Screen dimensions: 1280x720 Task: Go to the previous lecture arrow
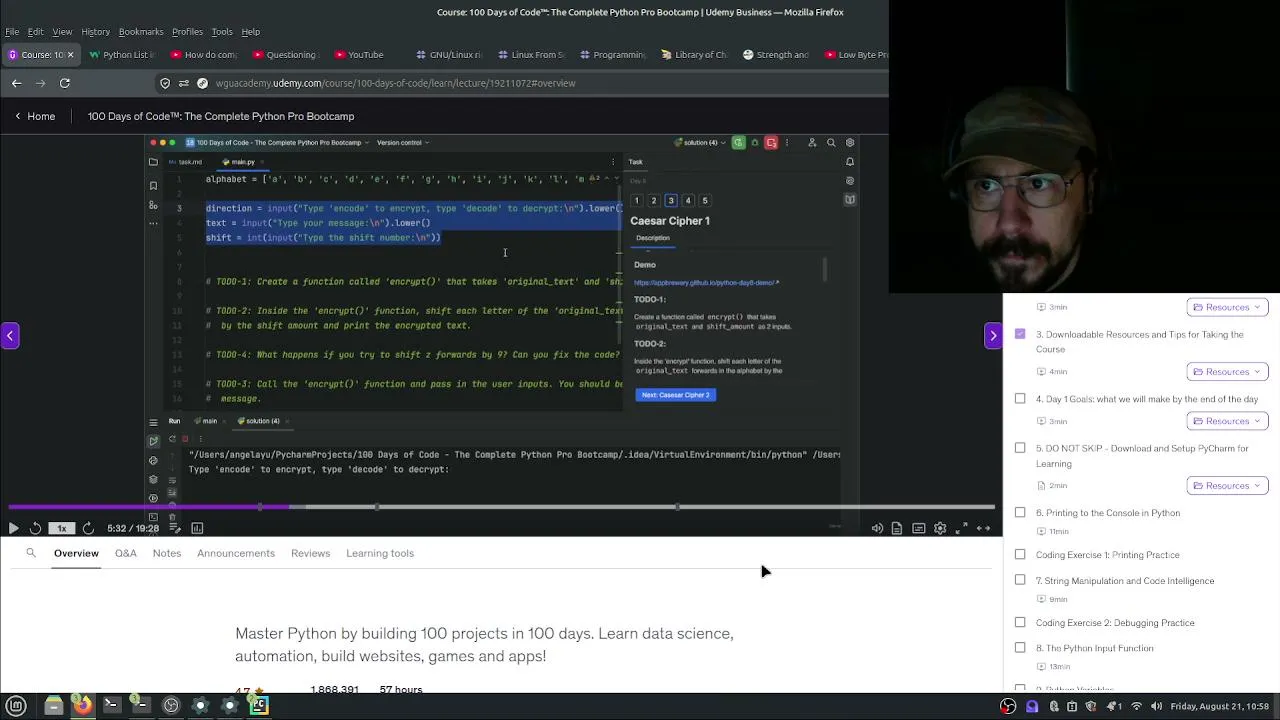(10, 335)
